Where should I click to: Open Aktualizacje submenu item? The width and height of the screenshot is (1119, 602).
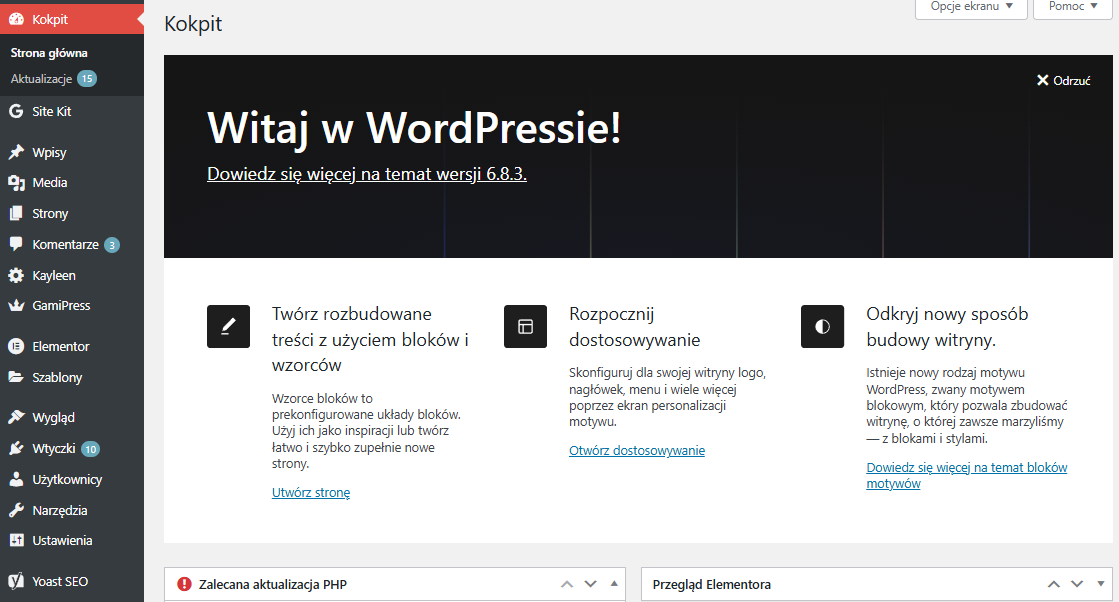pos(42,79)
